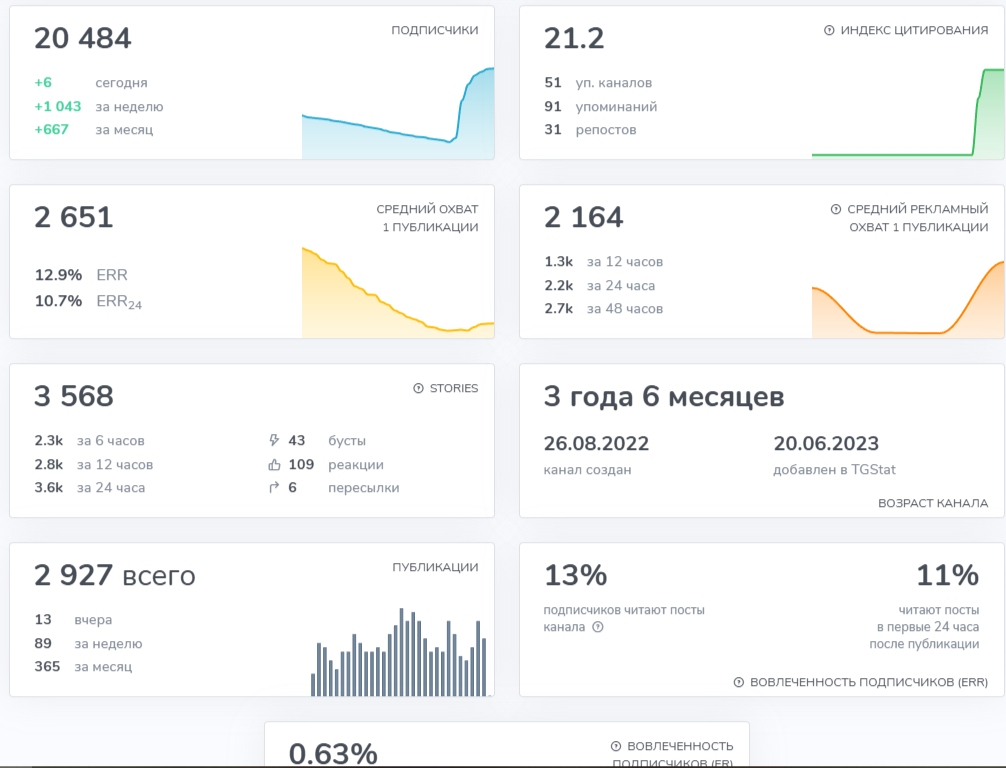The height and width of the screenshot is (768, 1006).
Task: Click the ВОЗРАСТ КАНАЛА label
Action: [x=933, y=504]
